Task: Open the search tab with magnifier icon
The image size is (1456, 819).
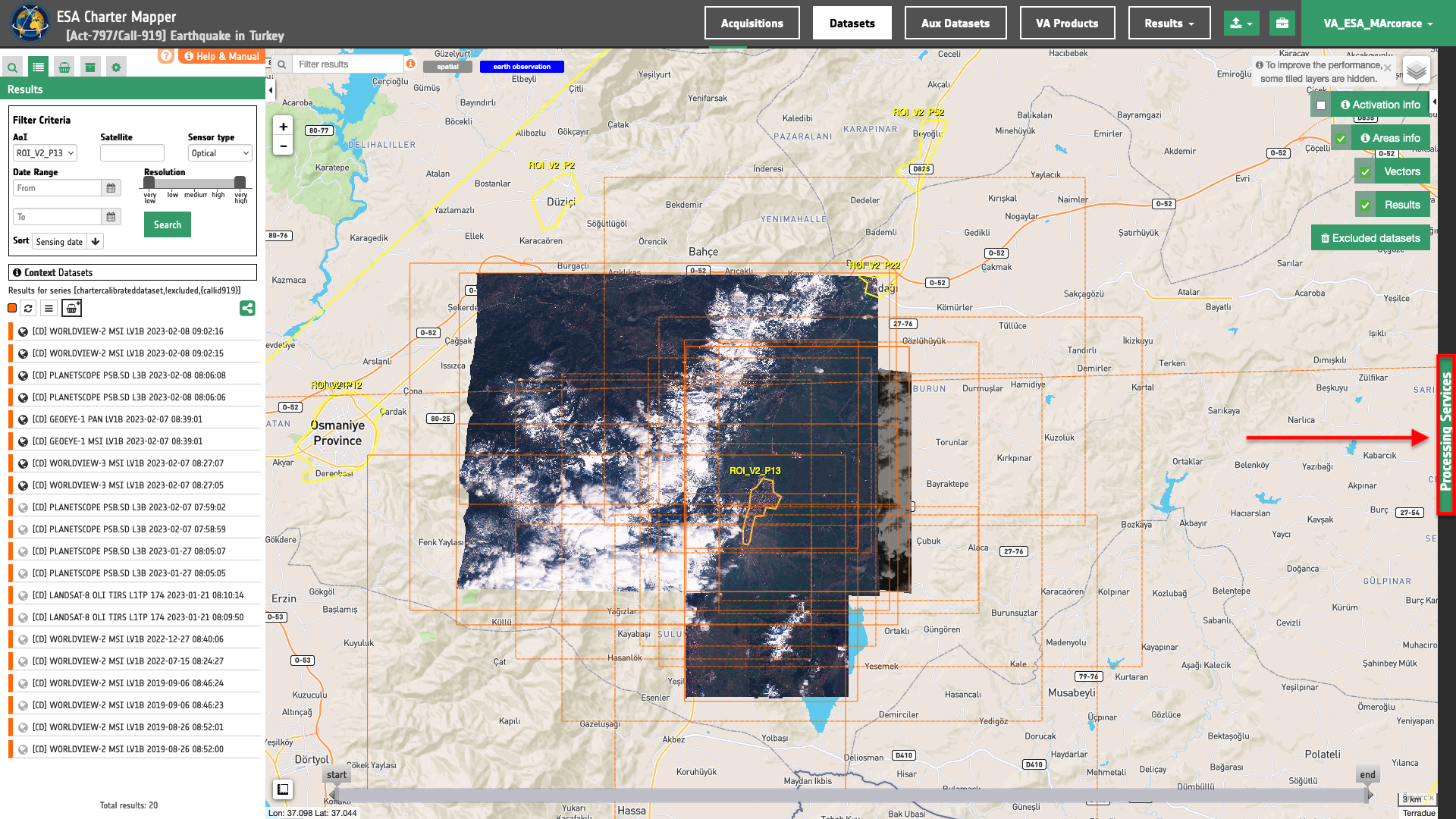Action: [13, 67]
